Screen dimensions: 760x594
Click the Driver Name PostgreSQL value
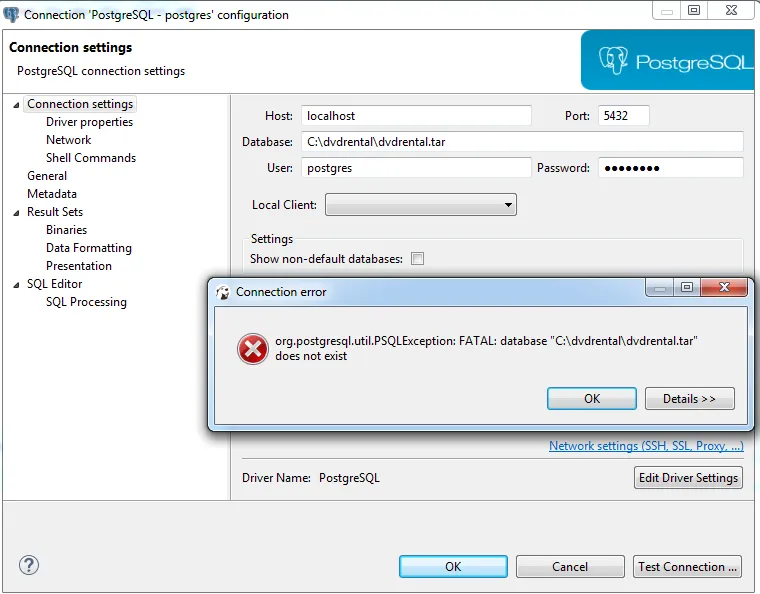click(x=349, y=478)
